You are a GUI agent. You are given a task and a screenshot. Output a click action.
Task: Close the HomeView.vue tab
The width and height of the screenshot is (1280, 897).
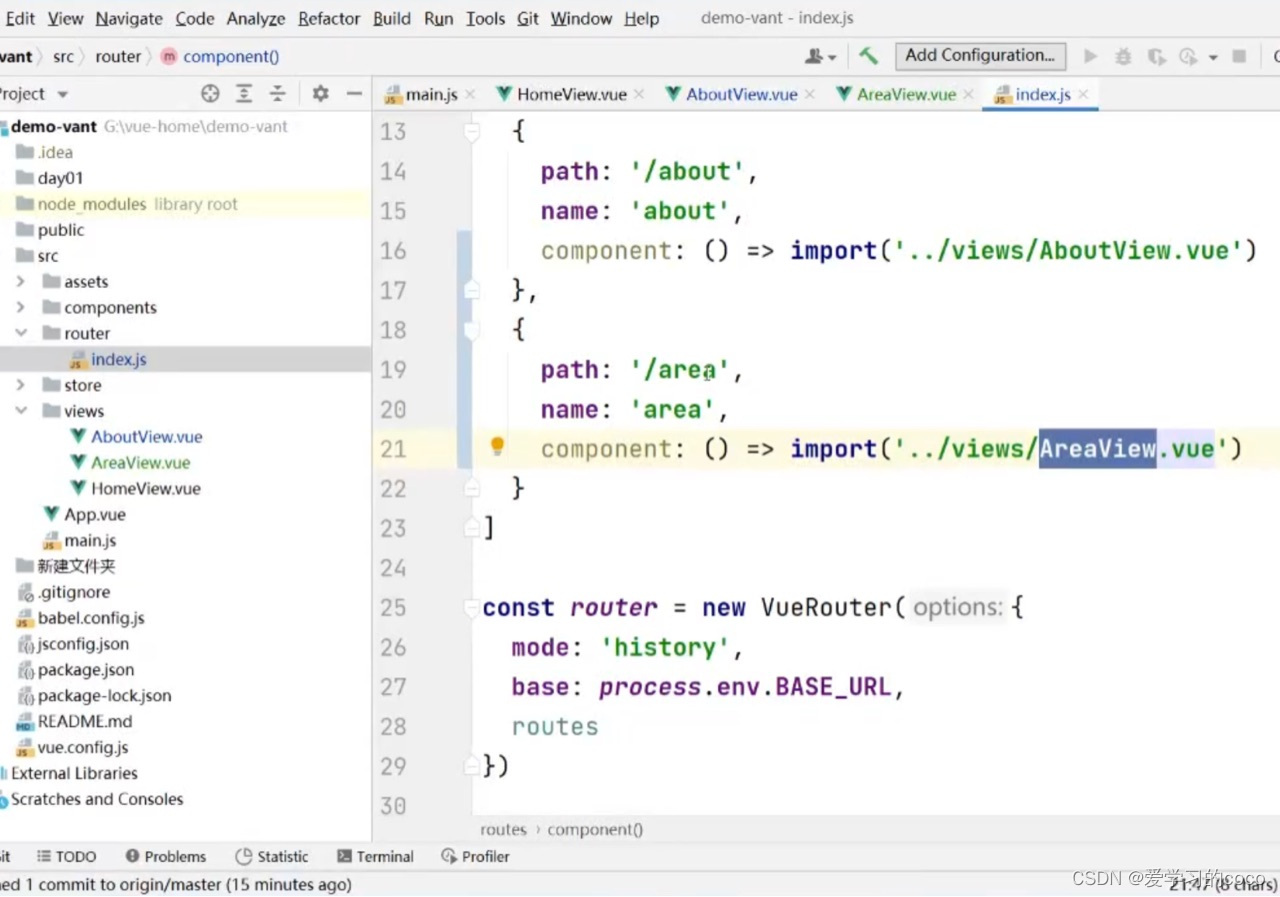coord(639,95)
